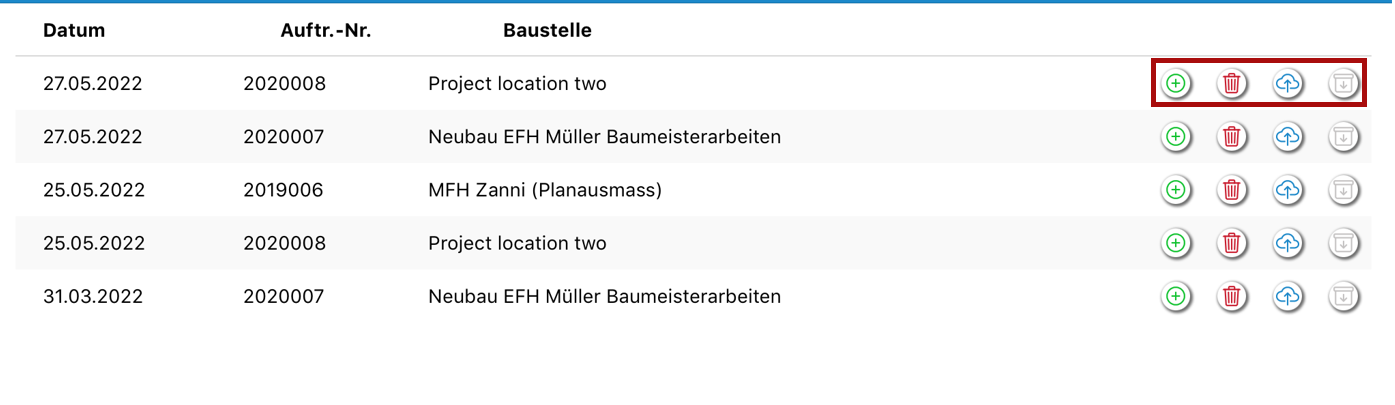Click green plus icon for 27.05.2022 Neubau EFH Müller
This screenshot has width=1395, height=405.
click(1176, 137)
